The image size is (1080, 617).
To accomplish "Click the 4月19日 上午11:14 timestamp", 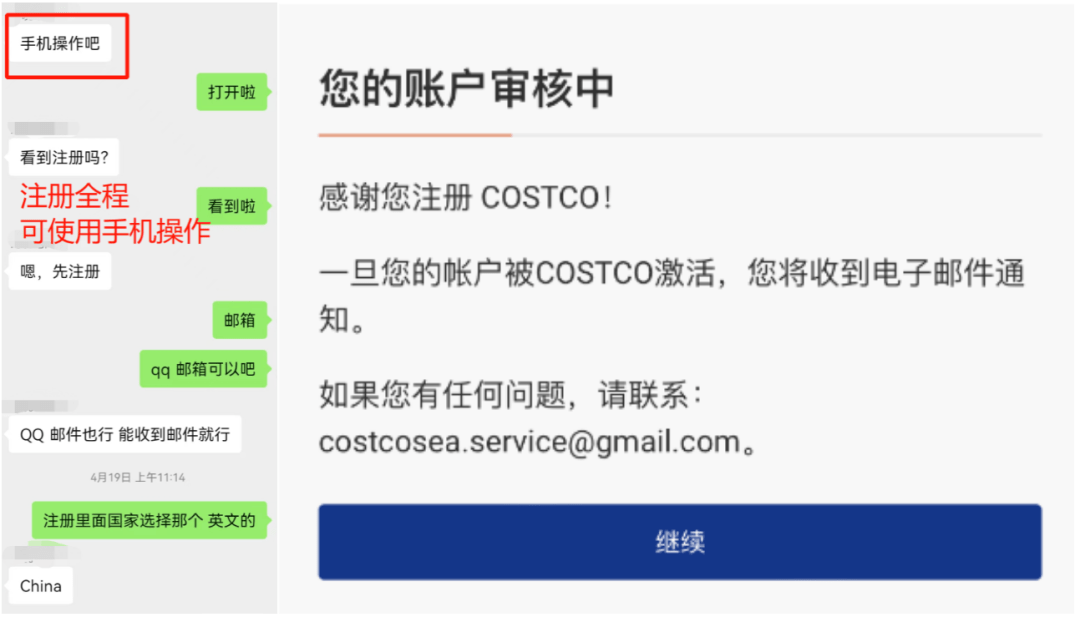I will 138,477.
